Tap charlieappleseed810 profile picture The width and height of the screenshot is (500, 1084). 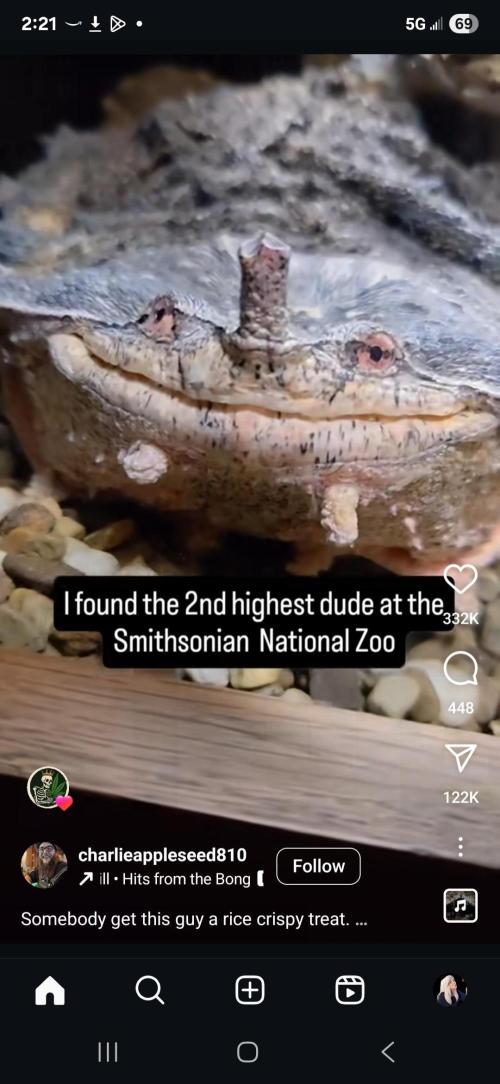(x=44, y=865)
